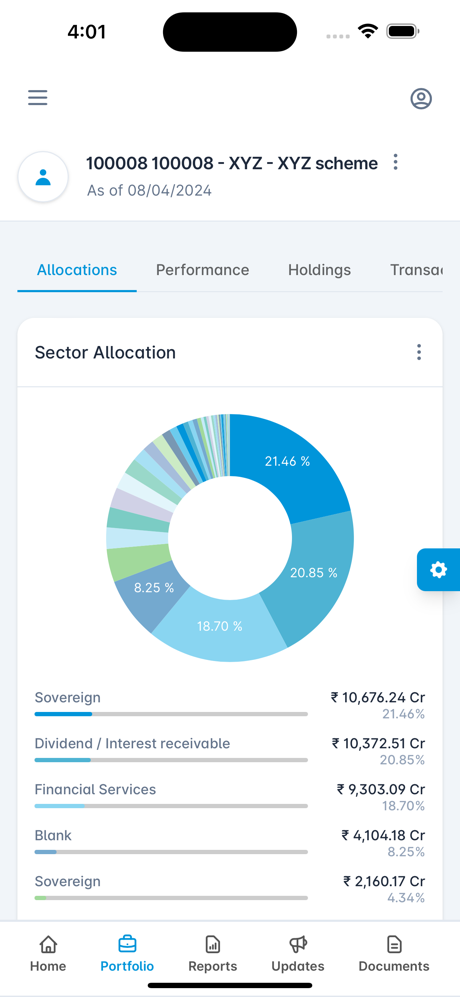
Task: Tap the account avatar circle
Action: [43, 177]
